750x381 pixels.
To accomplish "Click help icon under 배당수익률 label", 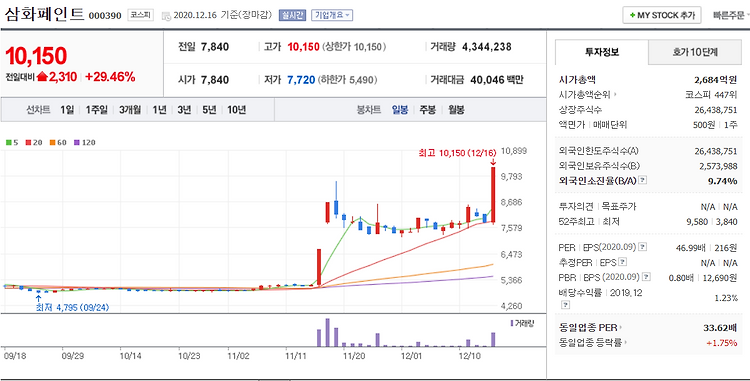I will 565,305.
